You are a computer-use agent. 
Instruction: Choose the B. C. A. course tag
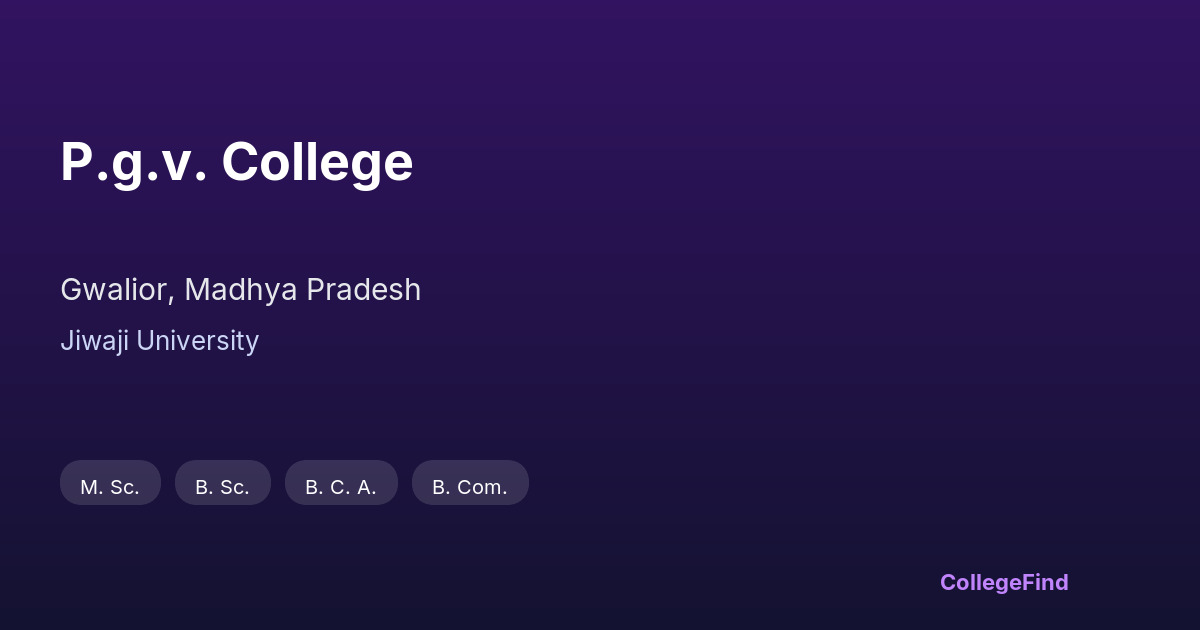pyautogui.click(x=341, y=487)
